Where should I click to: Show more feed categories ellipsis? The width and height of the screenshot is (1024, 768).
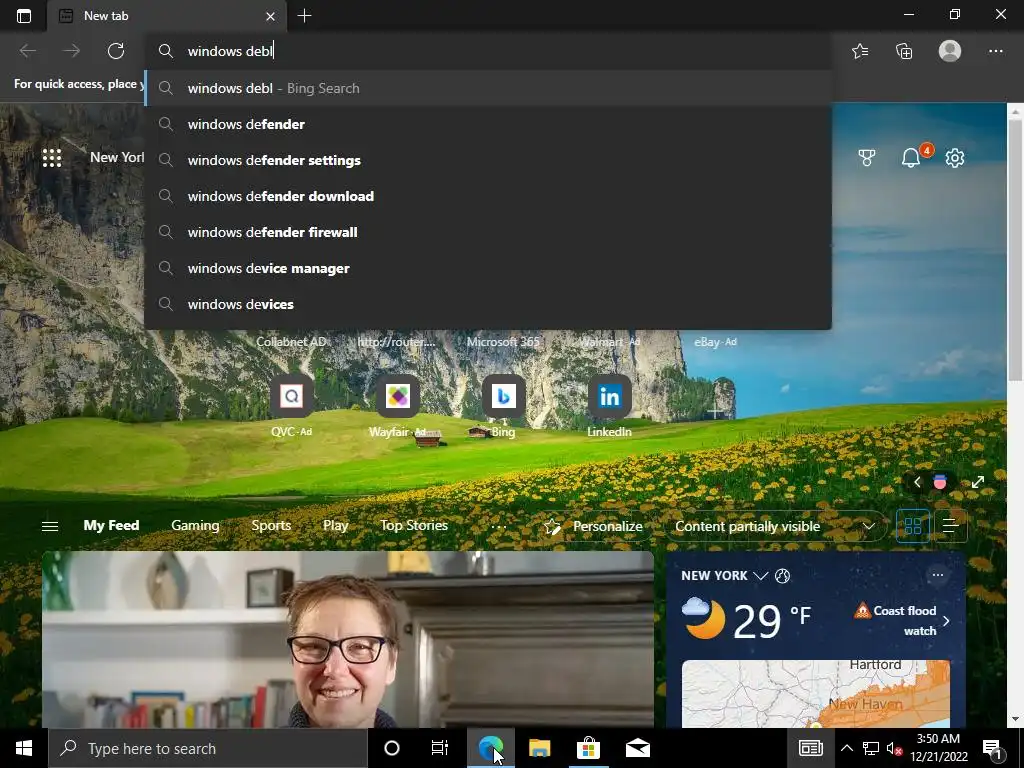499,526
